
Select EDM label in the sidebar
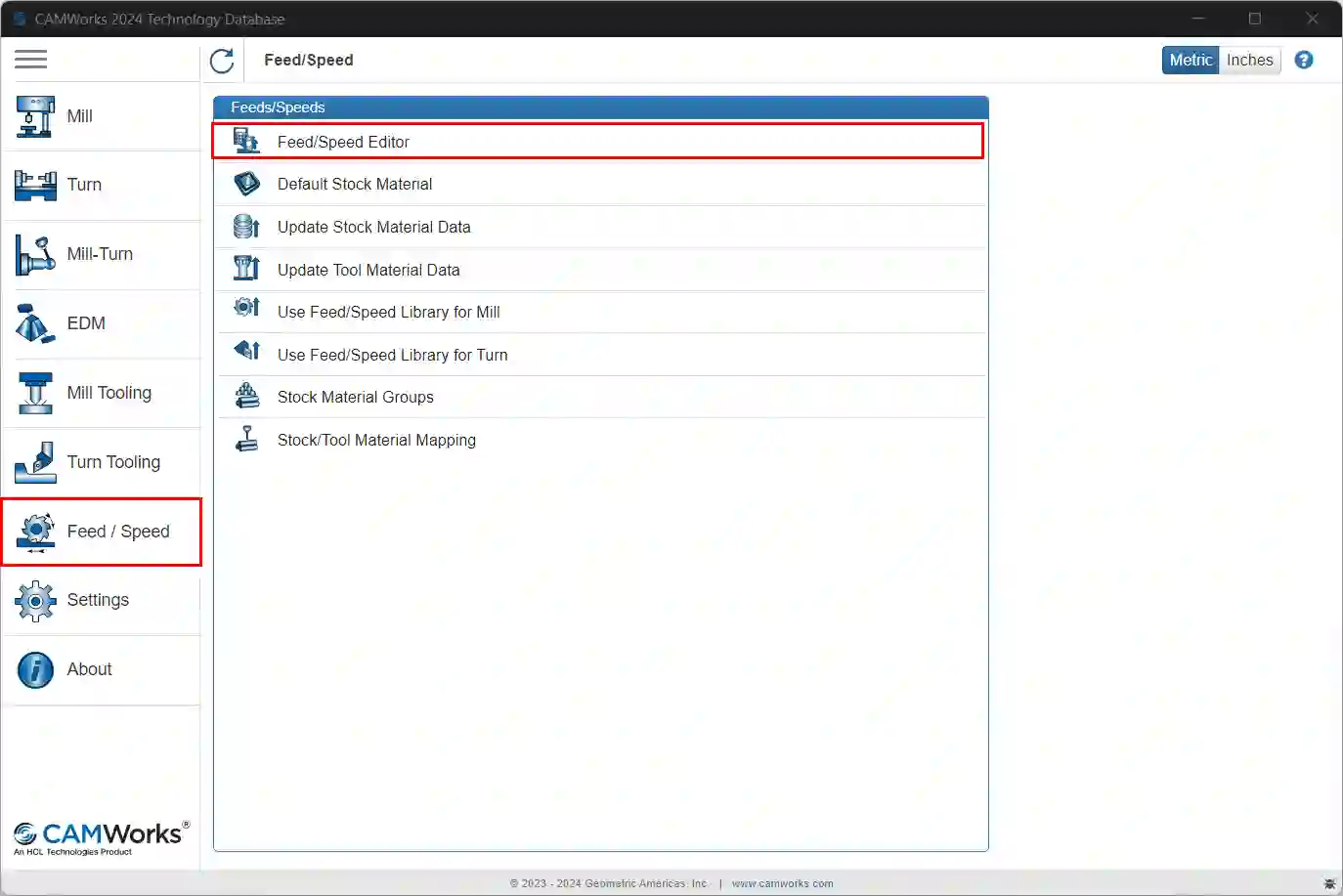tap(86, 323)
